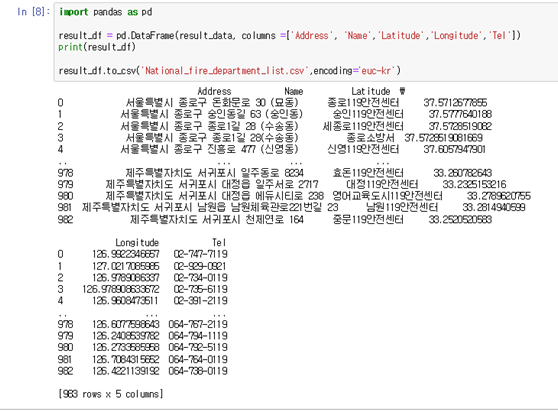Click telephone number 064-792-5119
Viewport: 558px width, 412px height.
pyautogui.click(x=198, y=347)
